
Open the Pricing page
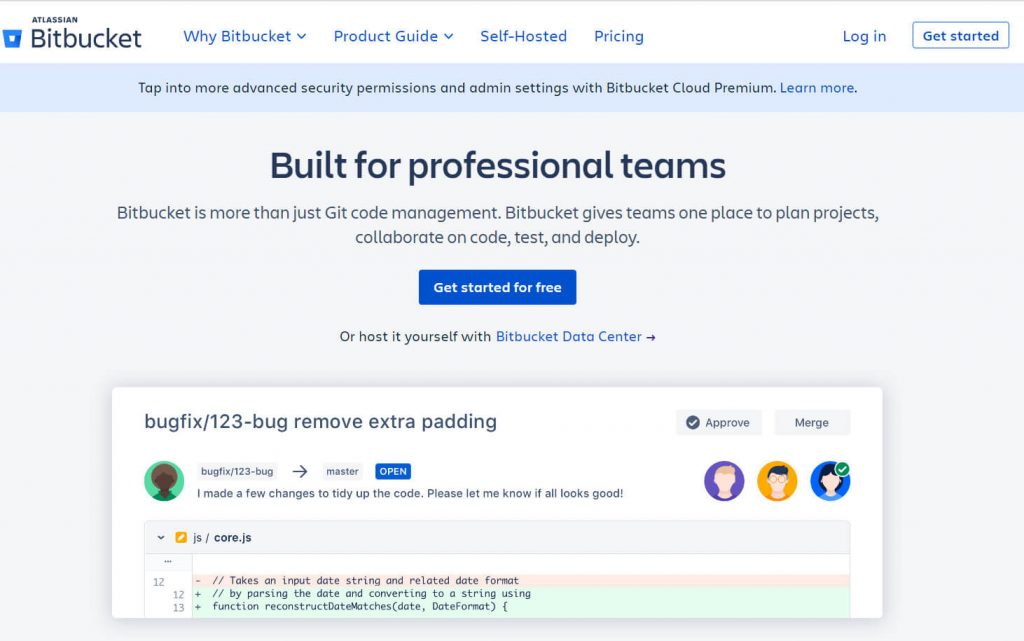[x=619, y=36]
